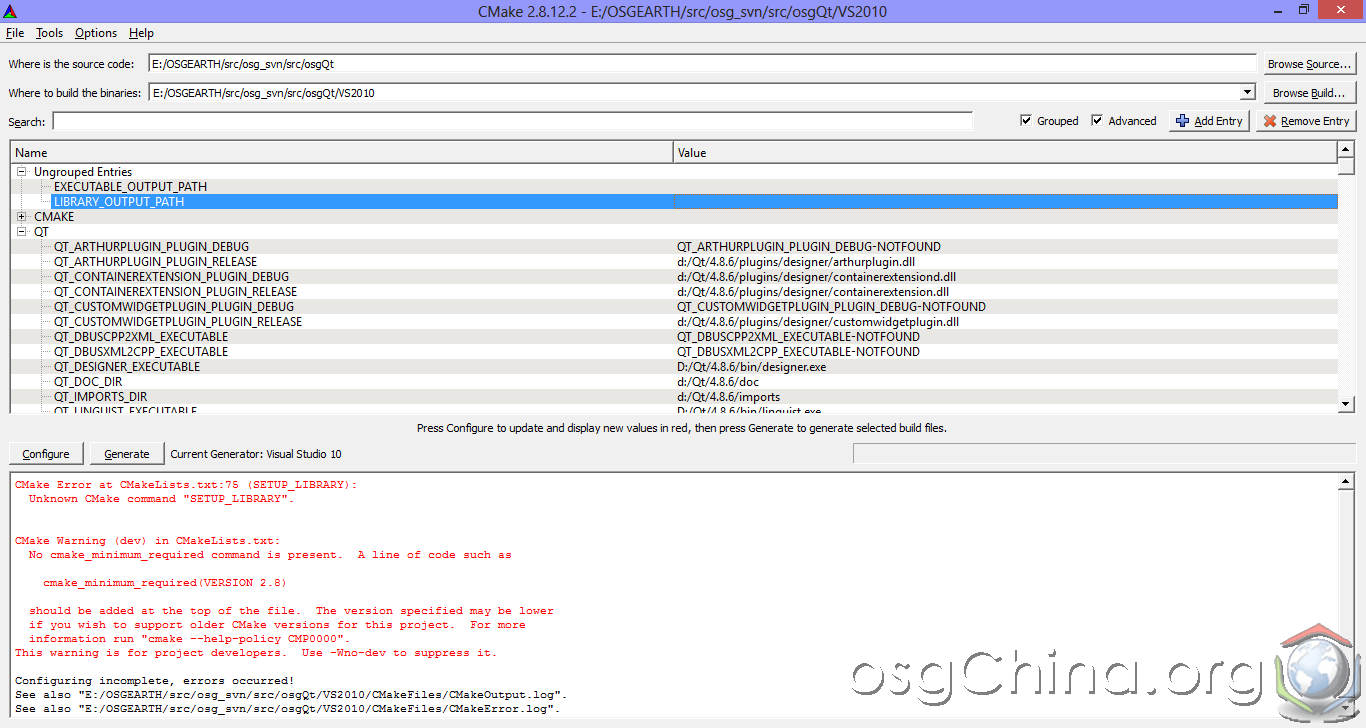Click the Remove Entry button
The height and width of the screenshot is (728, 1366).
tap(1306, 121)
